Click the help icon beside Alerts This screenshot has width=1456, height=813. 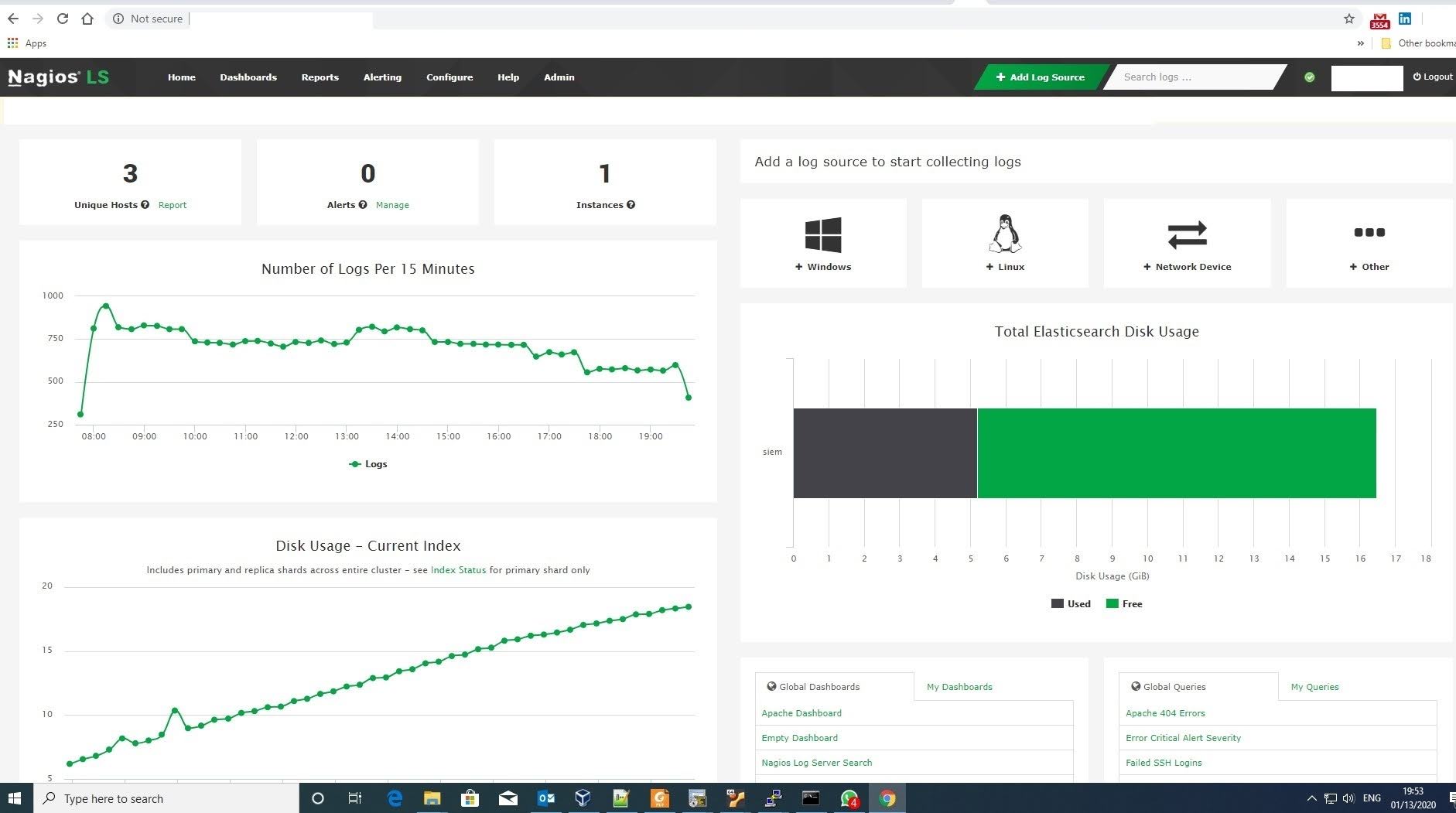363,205
